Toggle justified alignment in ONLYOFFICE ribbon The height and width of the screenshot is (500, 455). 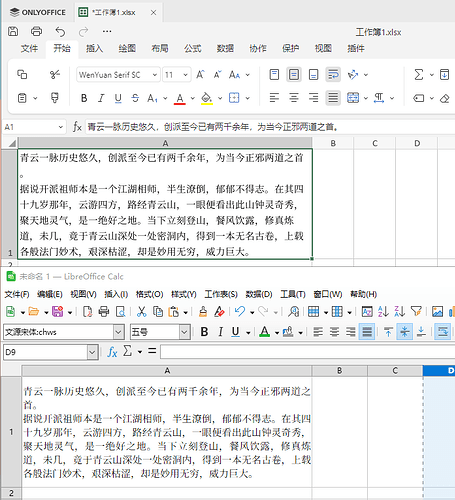[x=333, y=98]
